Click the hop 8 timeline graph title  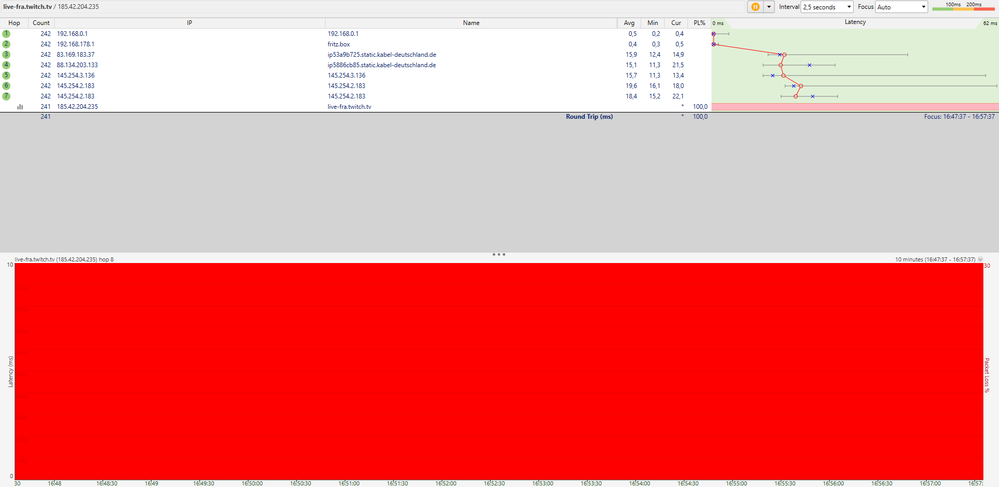[x=64, y=260]
